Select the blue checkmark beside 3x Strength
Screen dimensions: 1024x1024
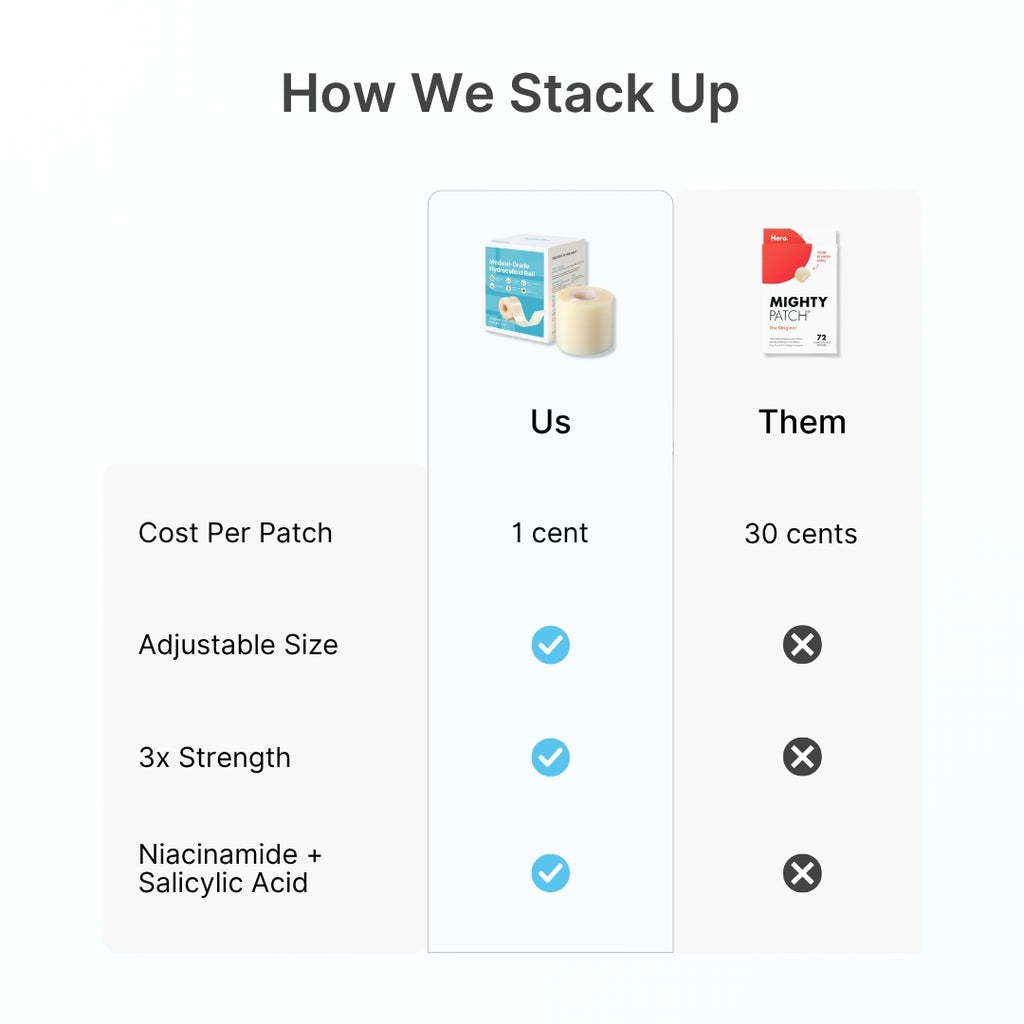pyautogui.click(x=550, y=757)
